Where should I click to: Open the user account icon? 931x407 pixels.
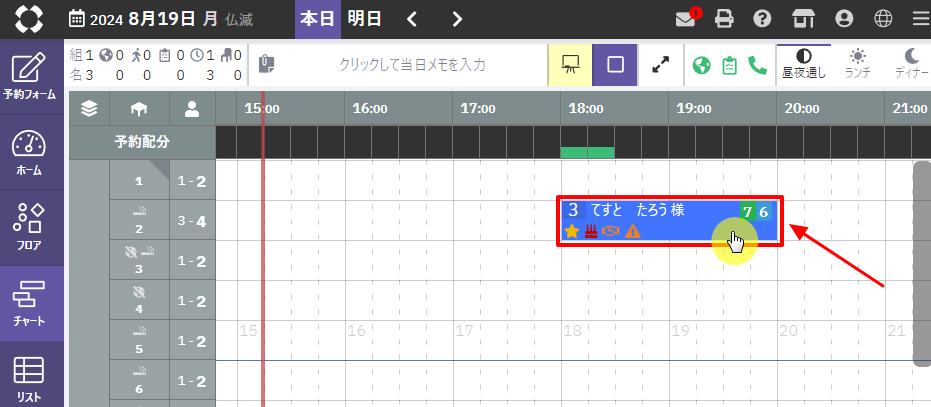tap(843, 19)
